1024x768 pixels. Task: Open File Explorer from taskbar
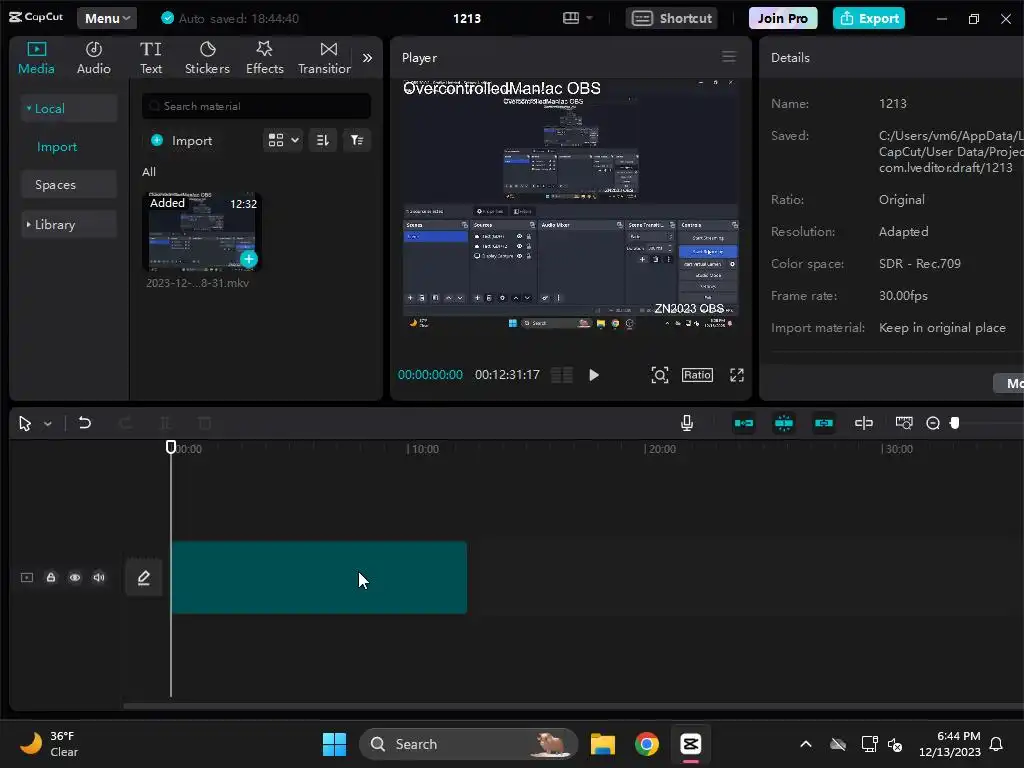pyautogui.click(x=602, y=744)
